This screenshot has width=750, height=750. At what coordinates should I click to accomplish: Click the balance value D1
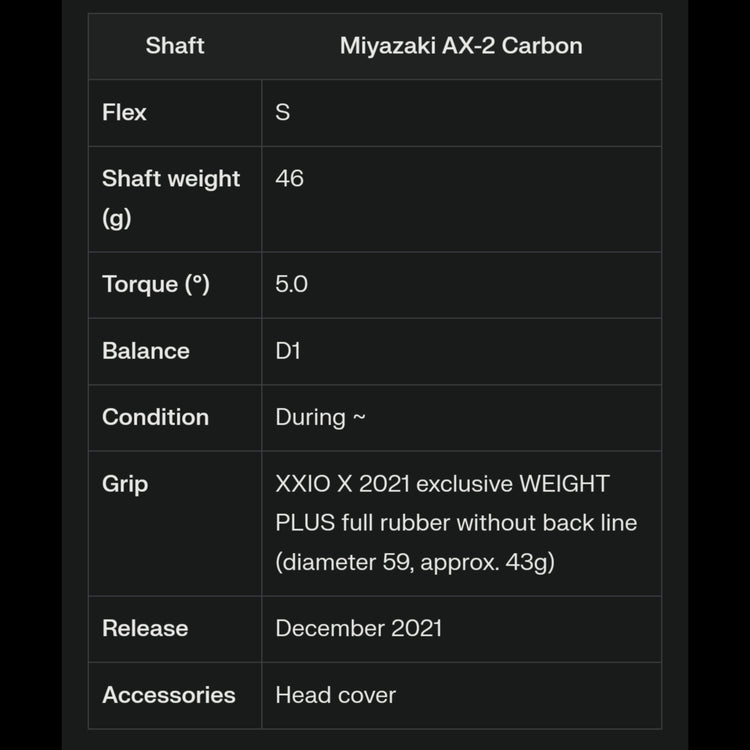(288, 351)
